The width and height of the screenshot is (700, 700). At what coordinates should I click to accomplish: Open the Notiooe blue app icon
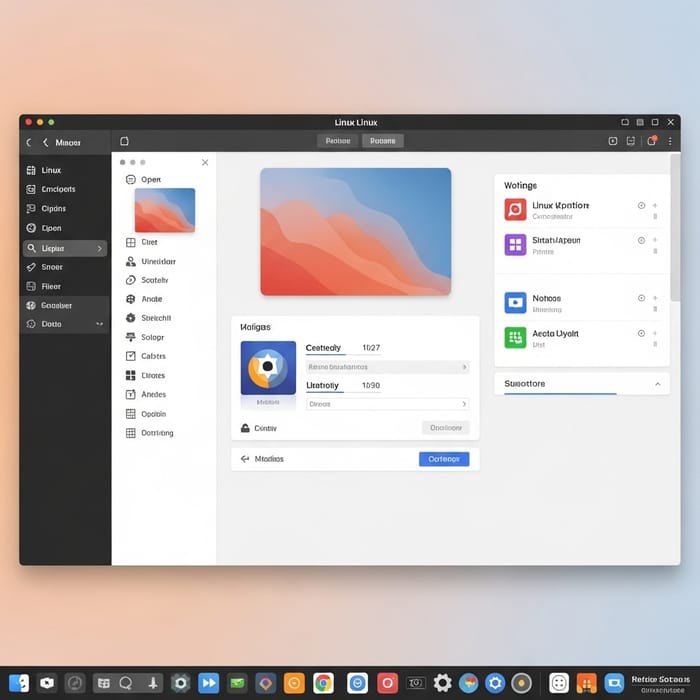pyautogui.click(x=515, y=303)
